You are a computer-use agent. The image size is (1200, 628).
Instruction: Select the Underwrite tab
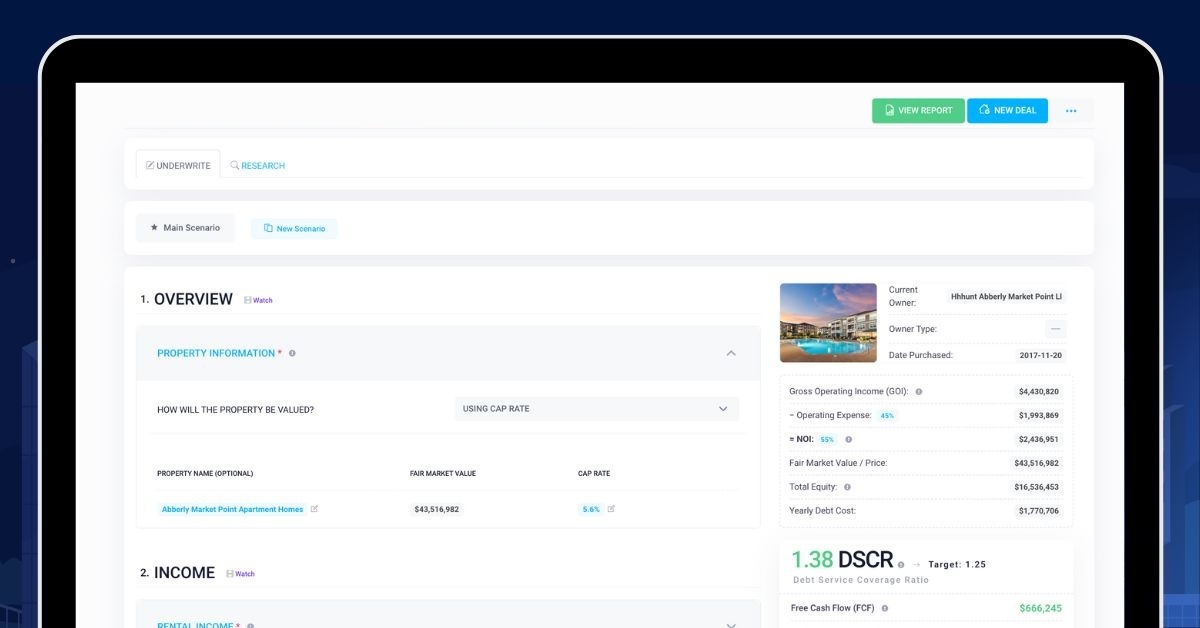(x=178, y=166)
